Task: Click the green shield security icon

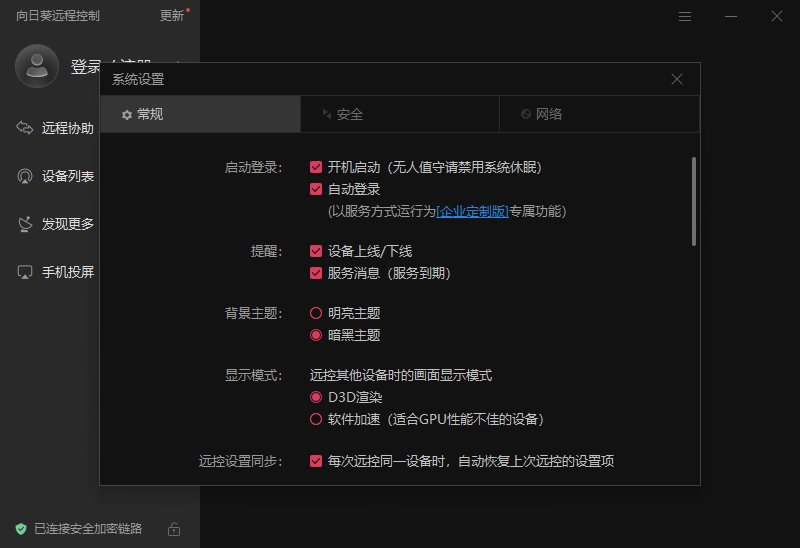Action: click(21, 529)
